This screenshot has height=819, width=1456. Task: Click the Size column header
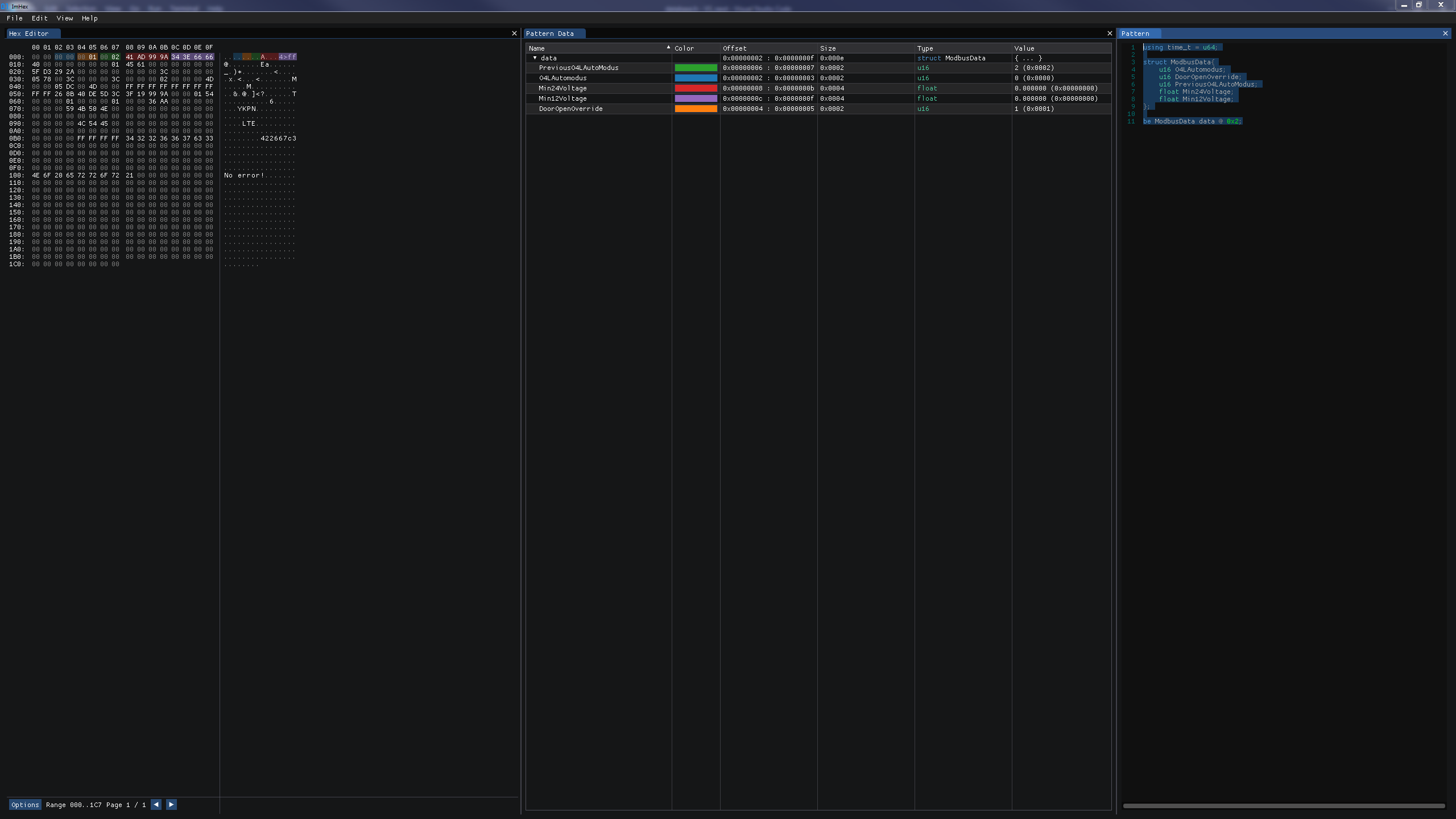tap(866, 48)
